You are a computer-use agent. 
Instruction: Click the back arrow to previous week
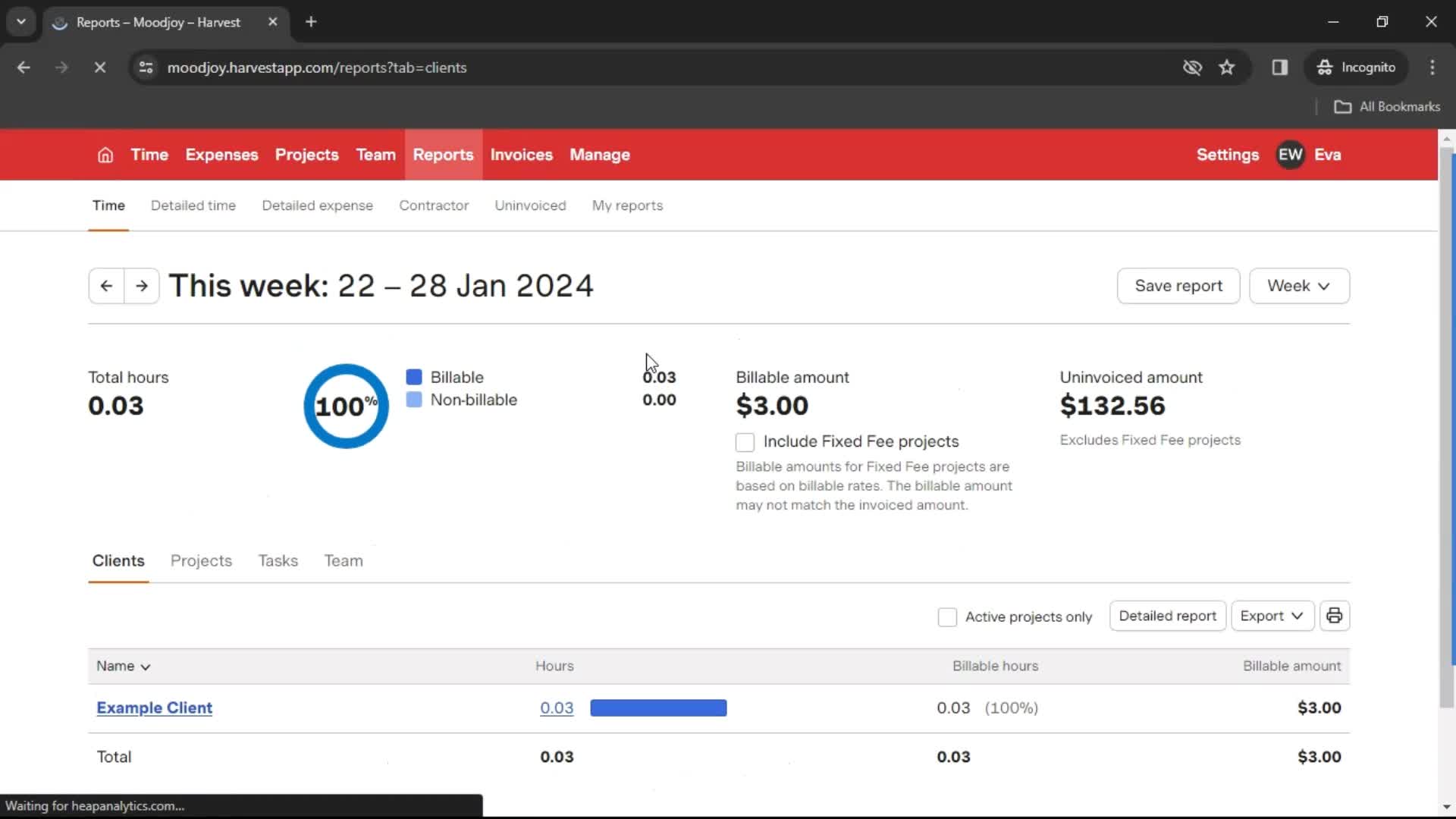pyautogui.click(x=106, y=286)
